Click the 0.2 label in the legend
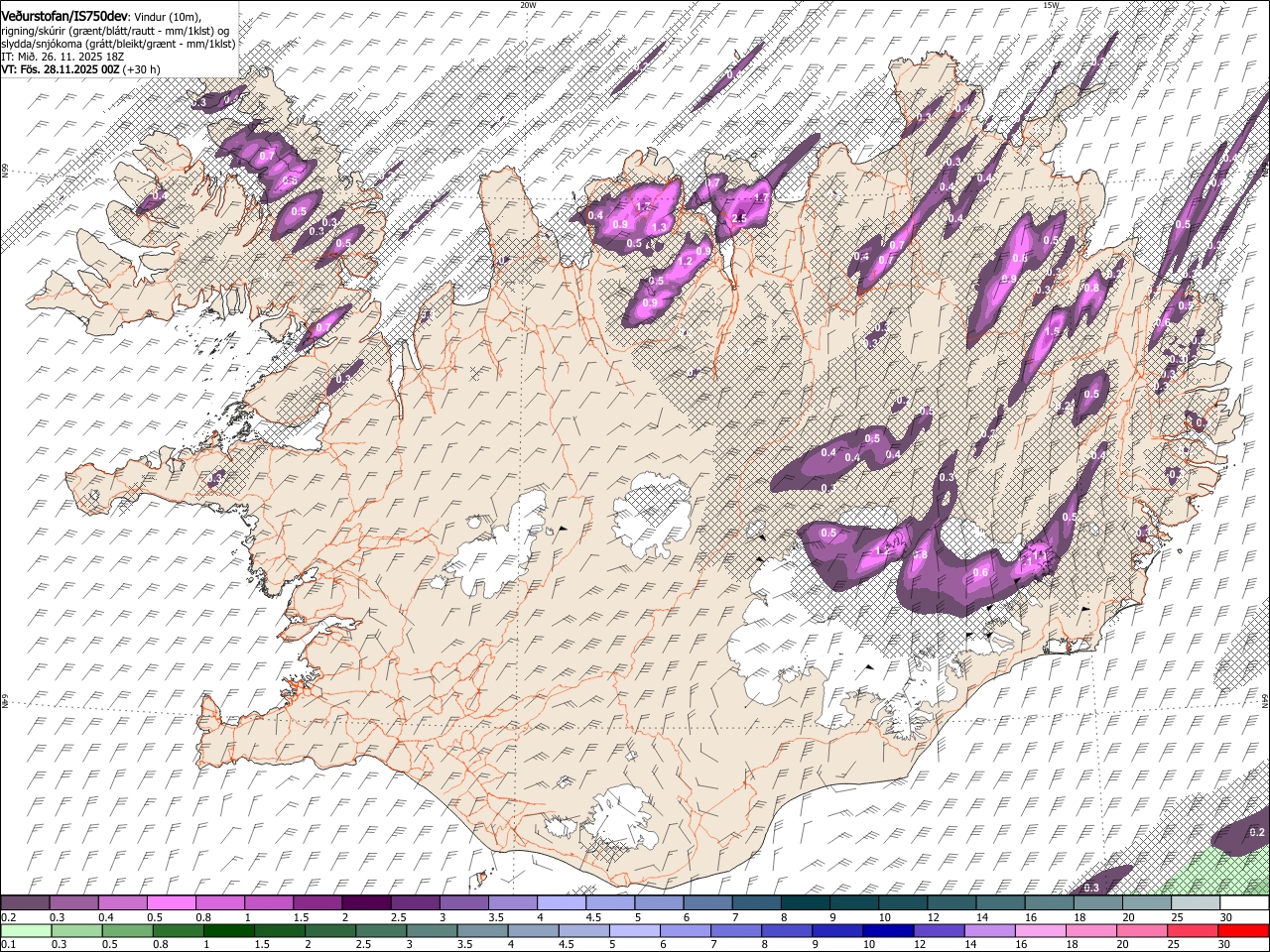The height and width of the screenshot is (952, 1270). [8, 917]
